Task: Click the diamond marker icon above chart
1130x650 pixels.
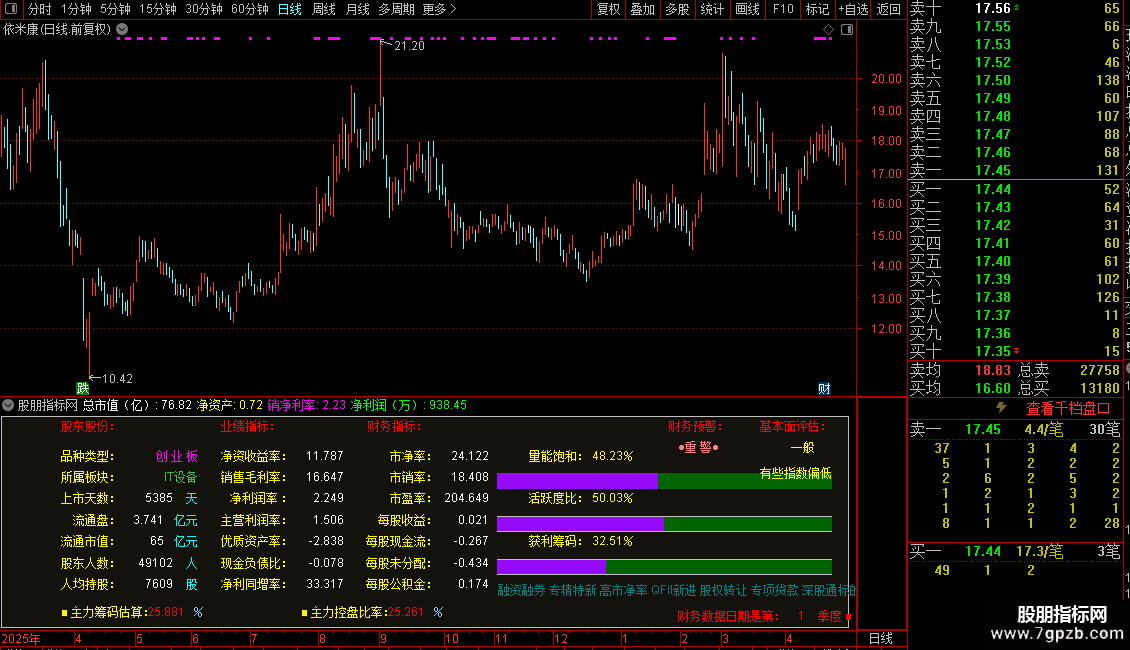Action: click(828, 30)
